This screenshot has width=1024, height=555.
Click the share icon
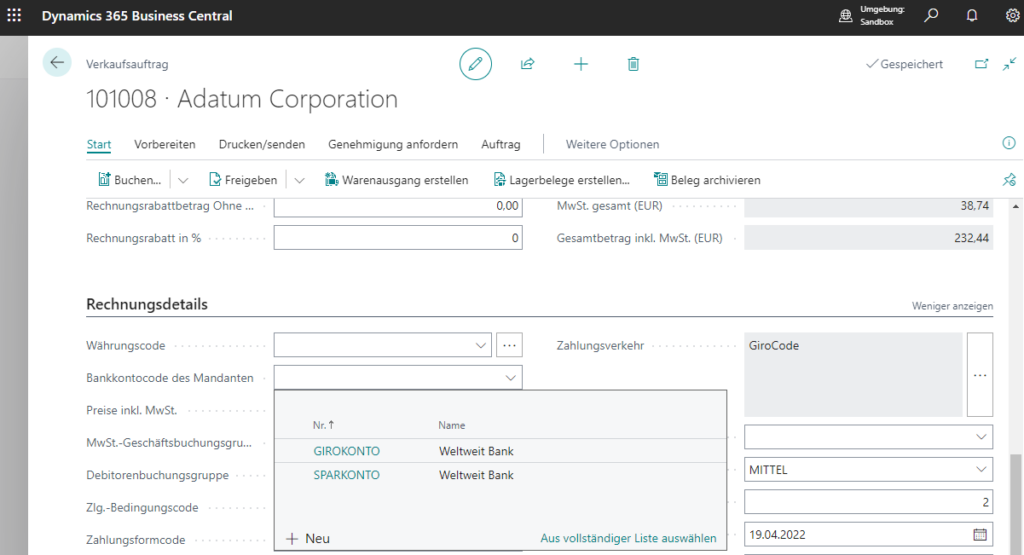pos(527,64)
